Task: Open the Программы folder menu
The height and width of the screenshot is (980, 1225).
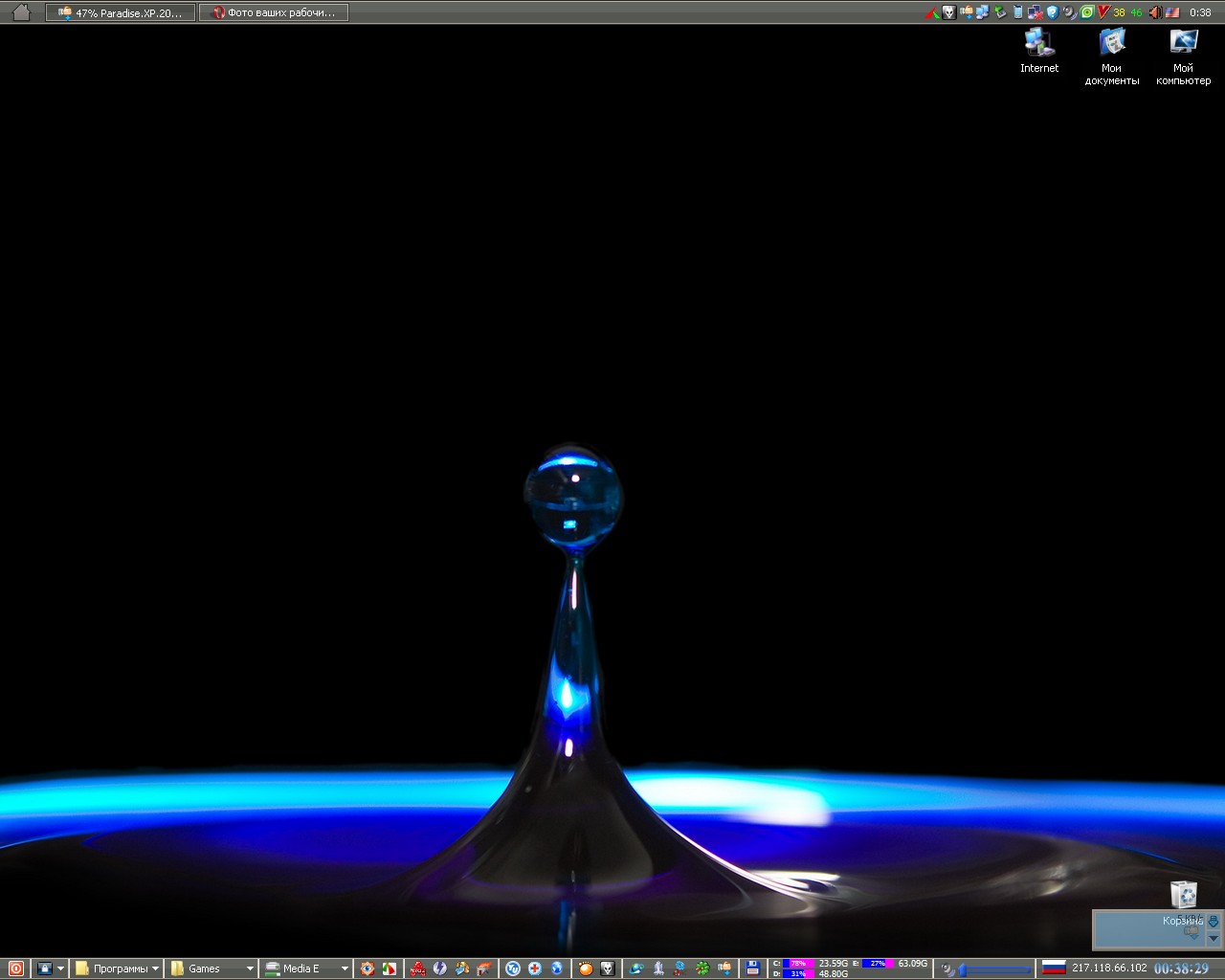Action: click(x=112, y=969)
